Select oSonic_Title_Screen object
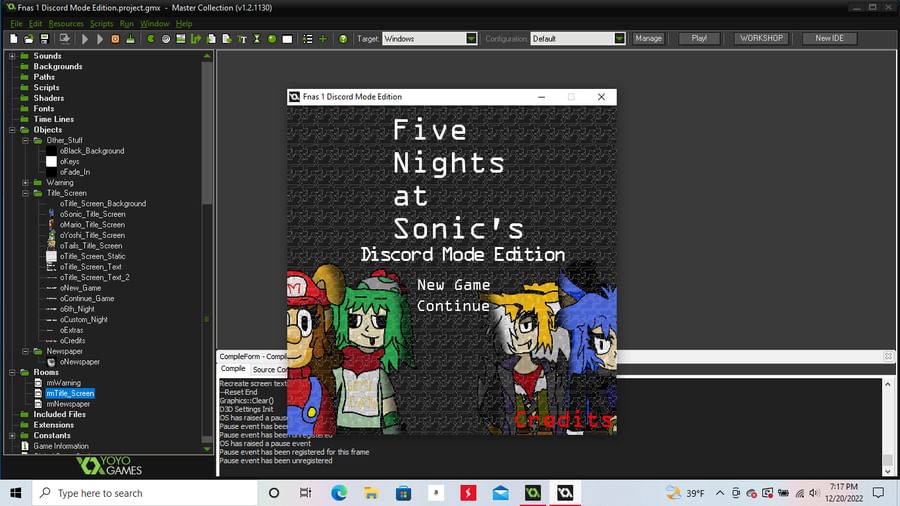The width and height of the screenshot is (900, 506). [x=92, y=214]
